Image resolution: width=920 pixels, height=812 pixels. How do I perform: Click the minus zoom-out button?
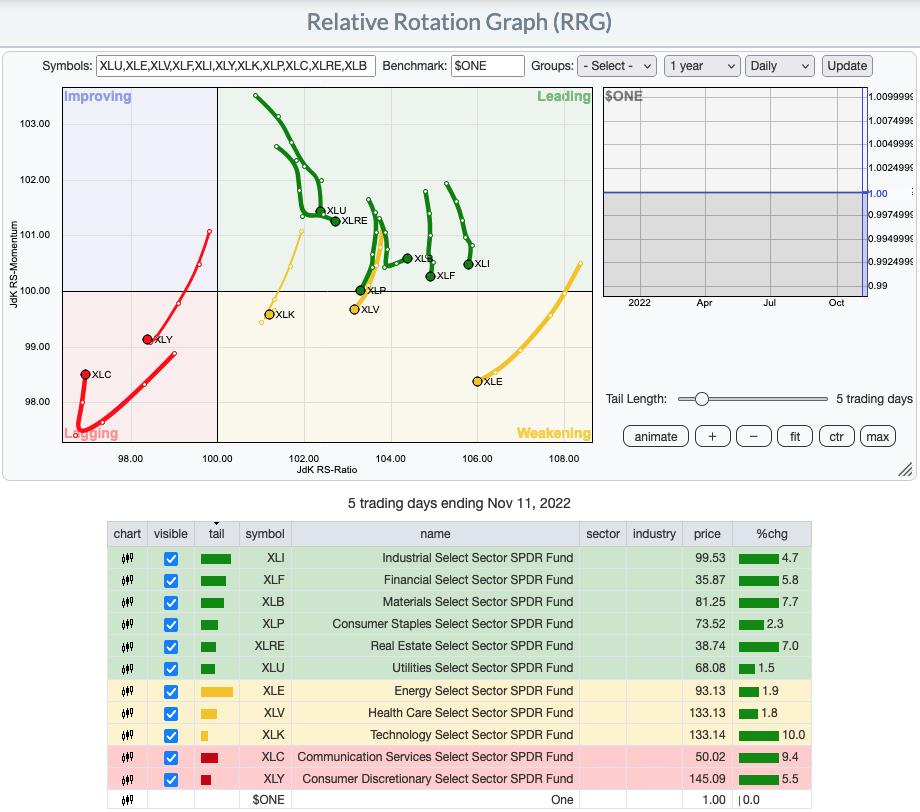click(x=753, y=436)
